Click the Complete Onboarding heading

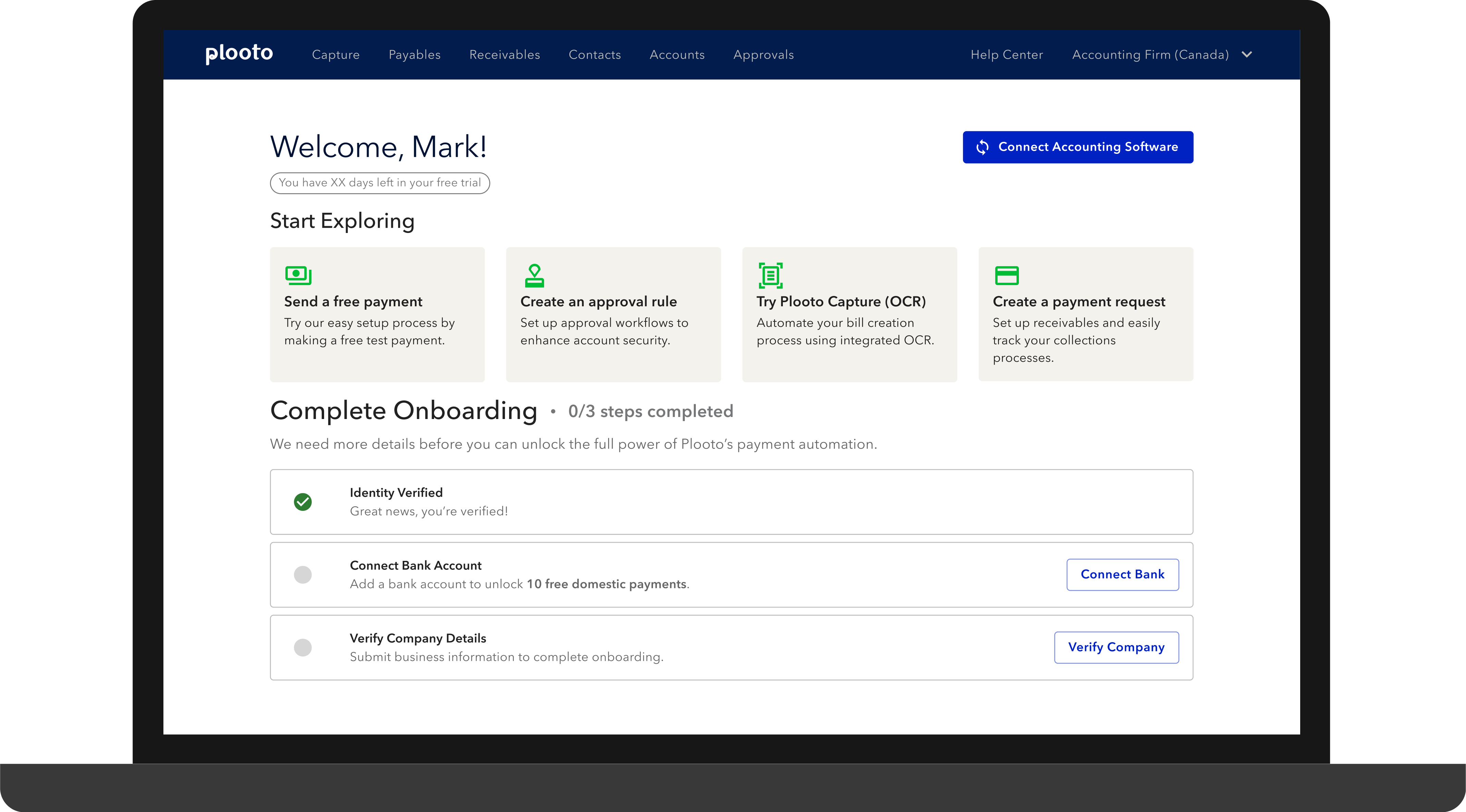coord(404,411)
